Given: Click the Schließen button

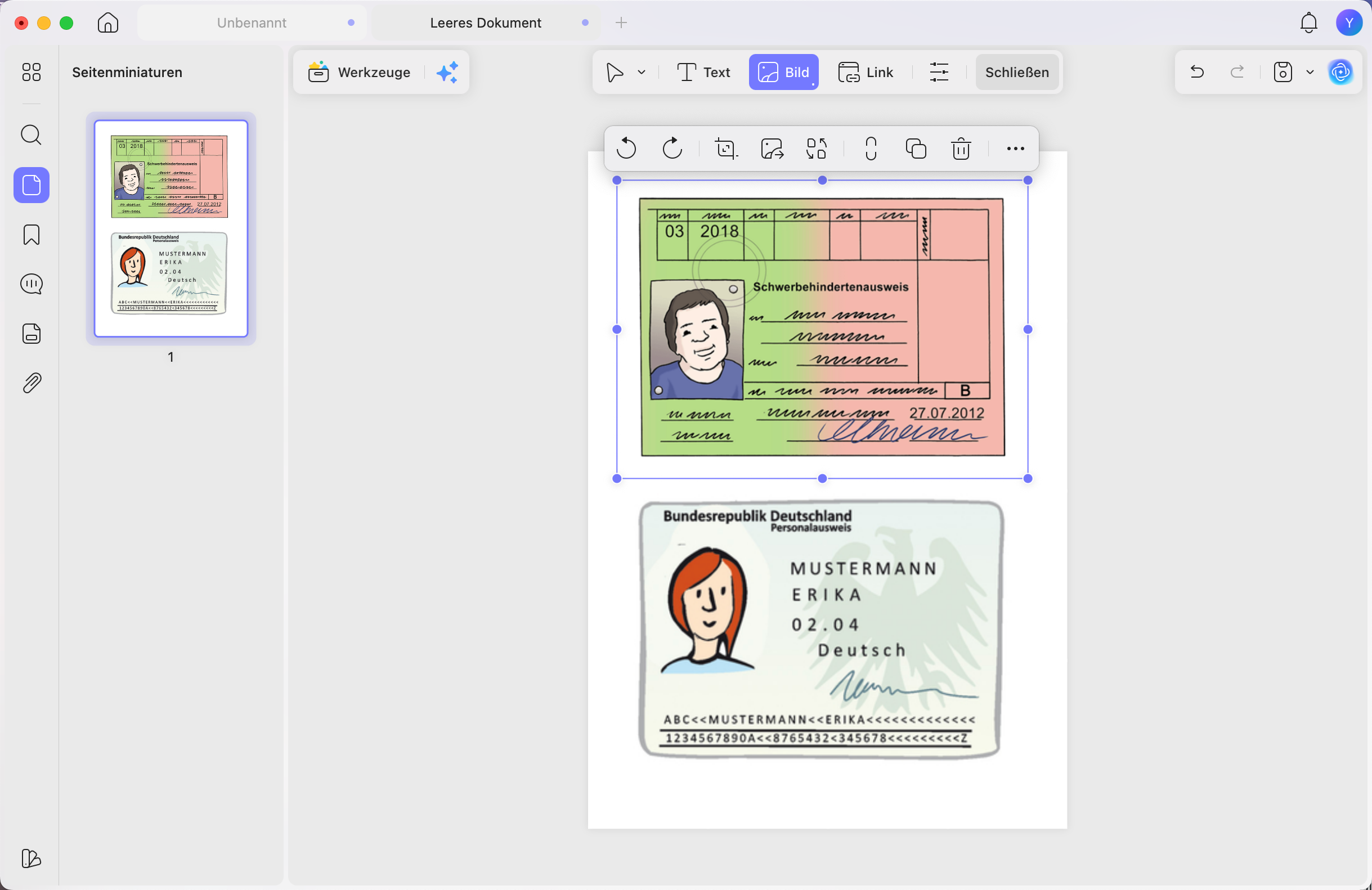Looking at the screenshot, I should [1017, 73].
